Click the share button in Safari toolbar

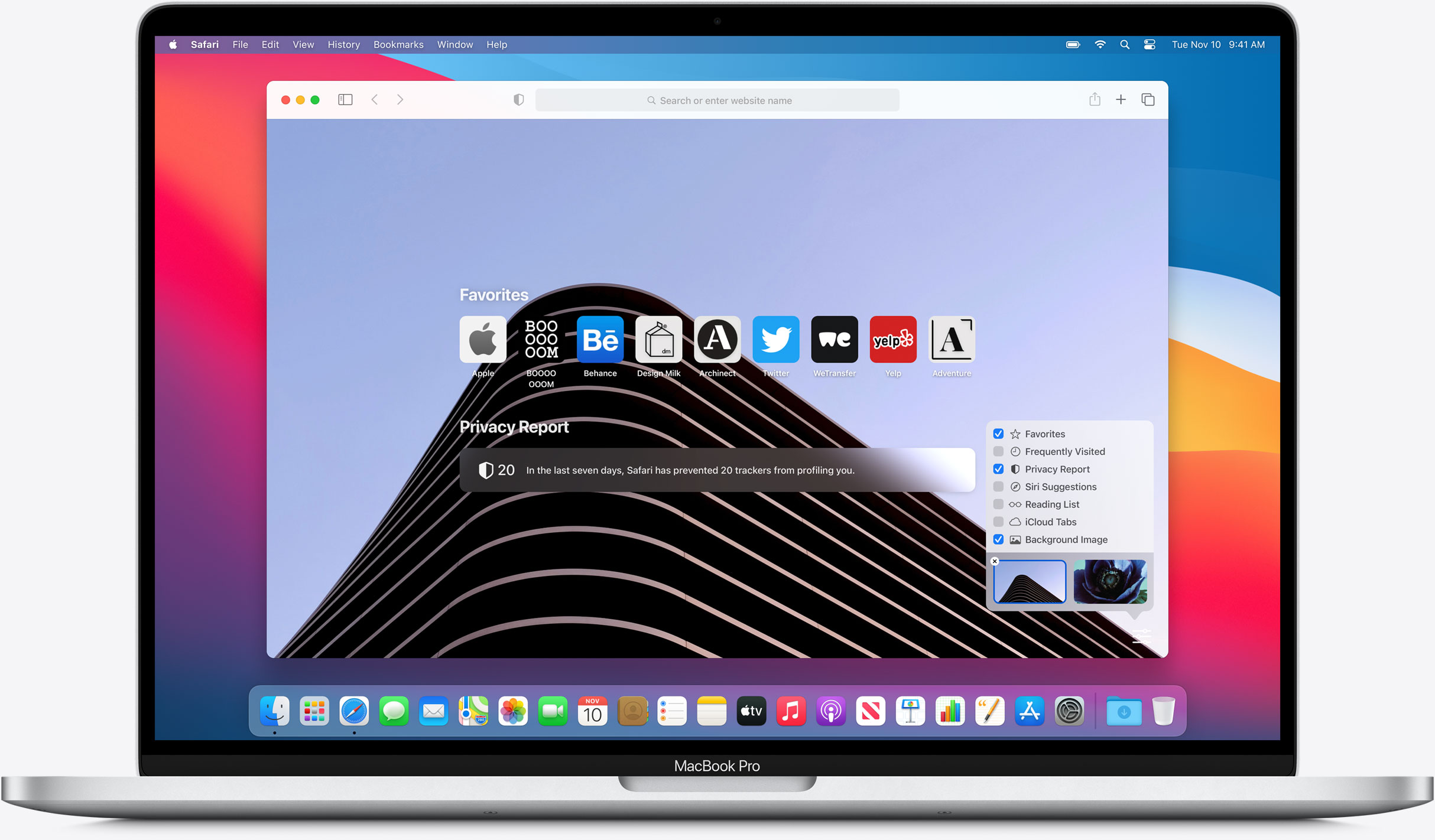point(1093,100)
